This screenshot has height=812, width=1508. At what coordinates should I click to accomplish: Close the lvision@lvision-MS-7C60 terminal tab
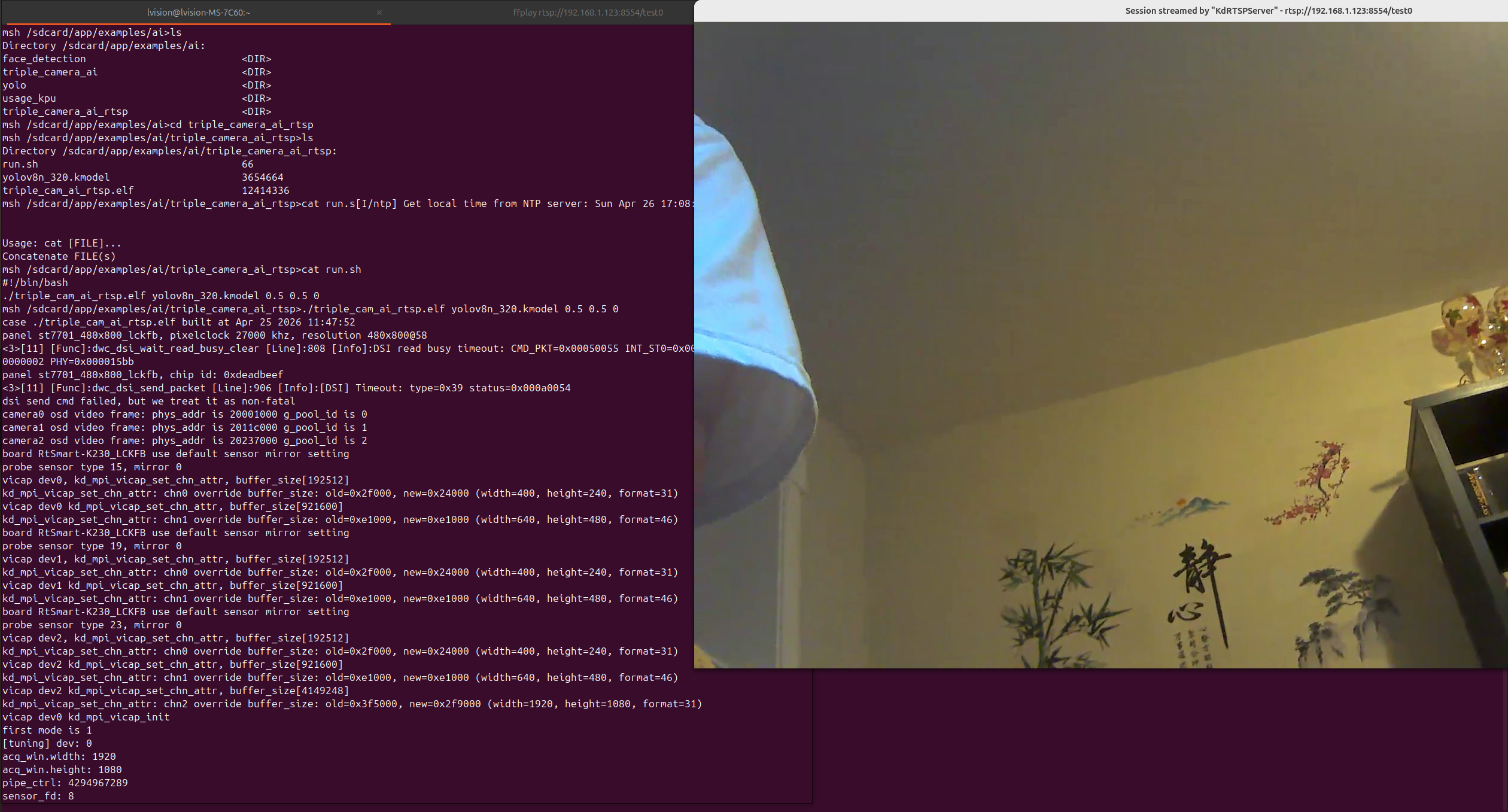[379, 12]
